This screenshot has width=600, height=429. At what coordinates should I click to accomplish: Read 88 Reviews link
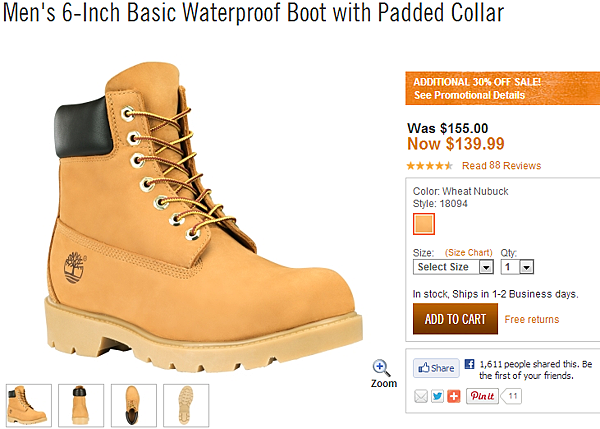[x=502, y=166]
